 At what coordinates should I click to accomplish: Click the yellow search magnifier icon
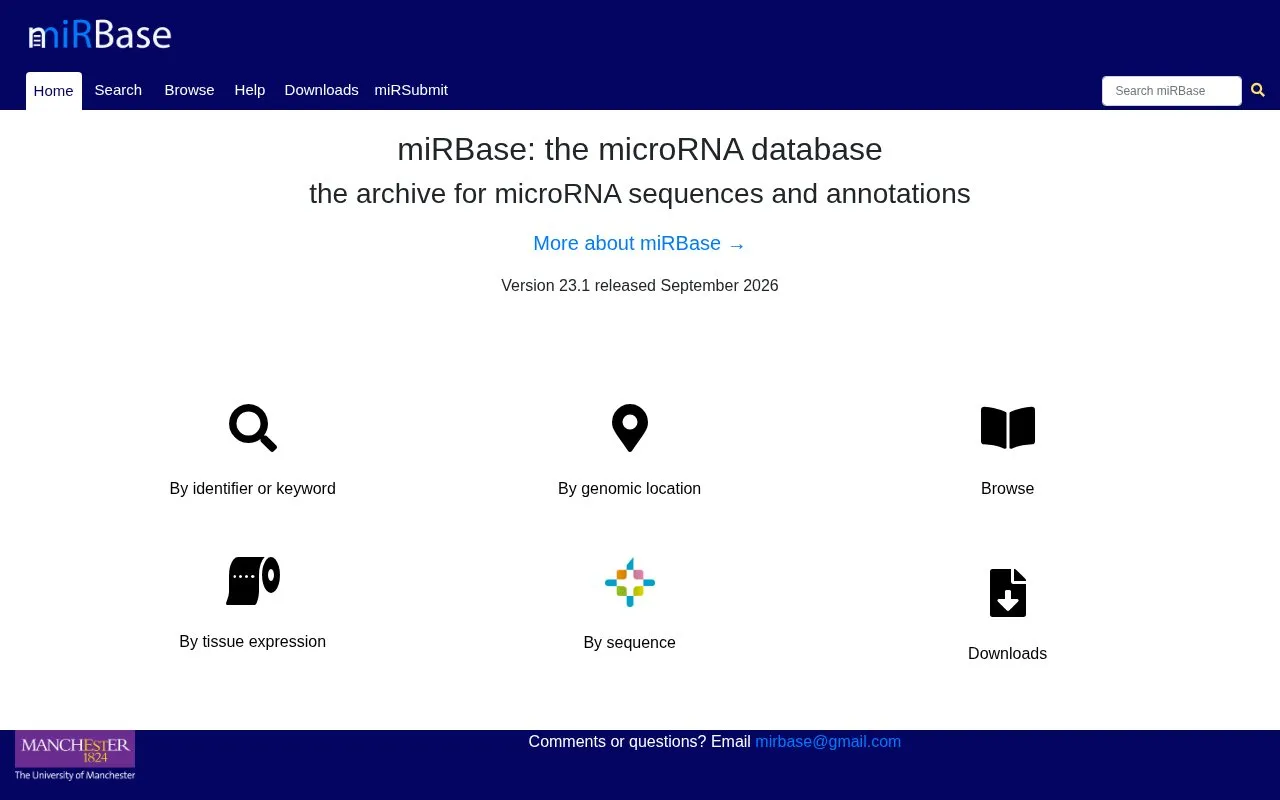tap(1258, 90)
